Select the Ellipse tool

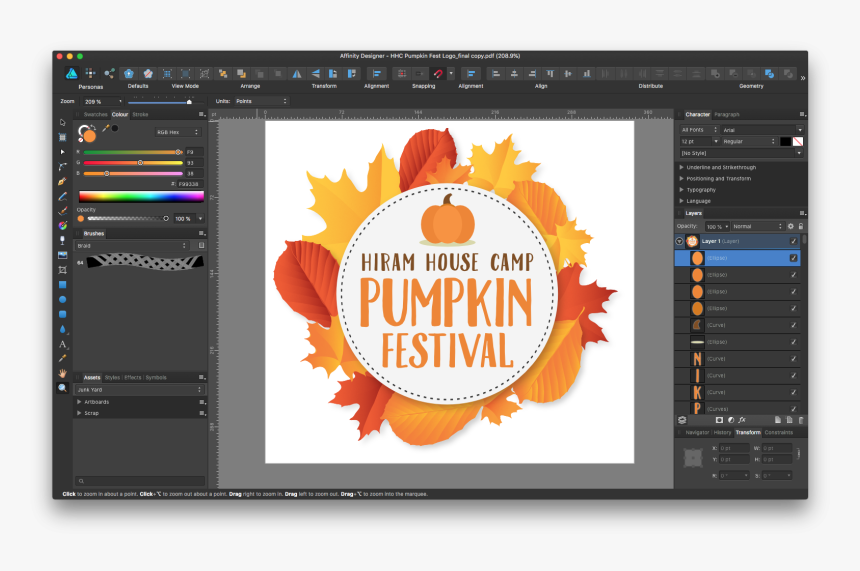(63, 299)
